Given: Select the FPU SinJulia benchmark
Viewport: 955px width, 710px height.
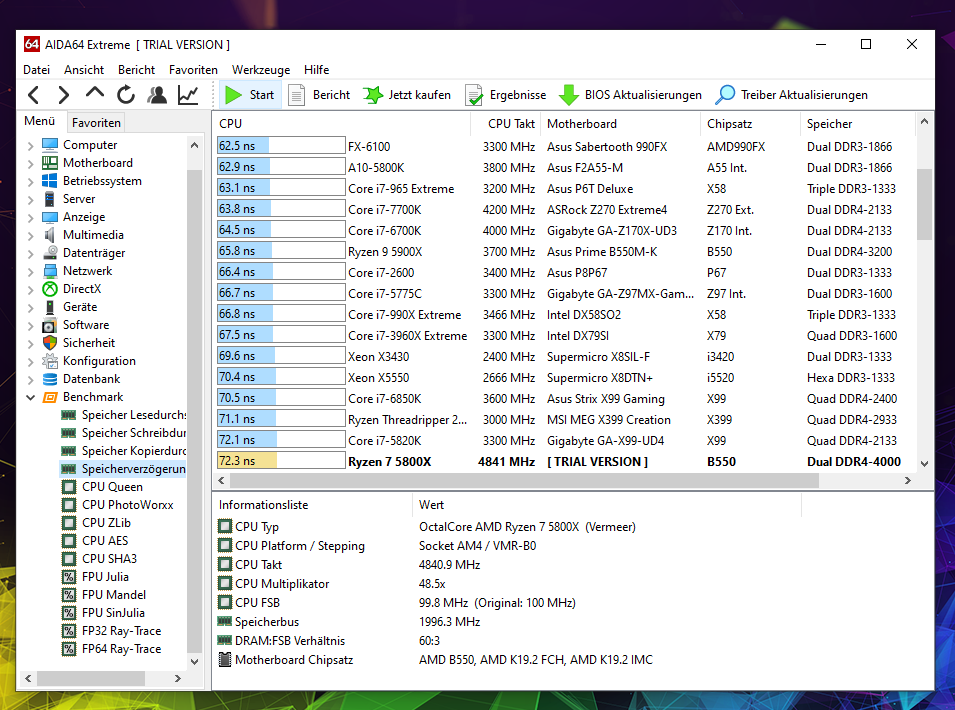Looking at the screenshot, I should click(104, 613).
